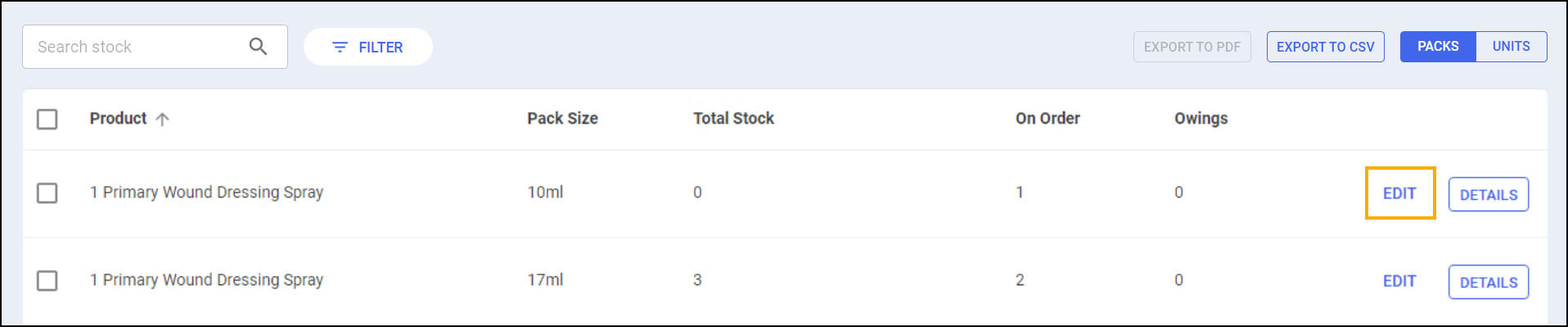
Task: Click EXPORT TO PDF button
Action: (x=1192, y=47)
